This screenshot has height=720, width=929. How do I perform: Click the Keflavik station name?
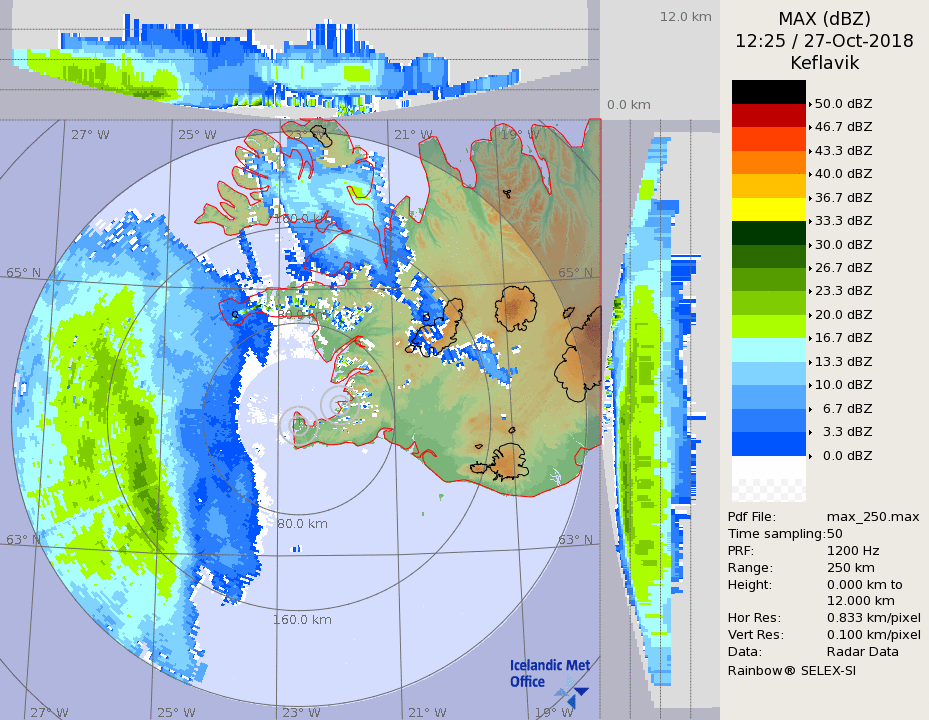(x=824, y=63)
